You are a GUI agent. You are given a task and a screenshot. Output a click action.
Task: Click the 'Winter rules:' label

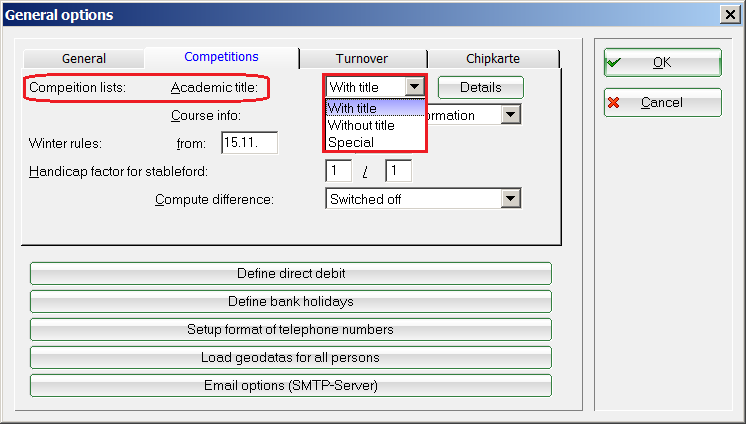(65, 143)
